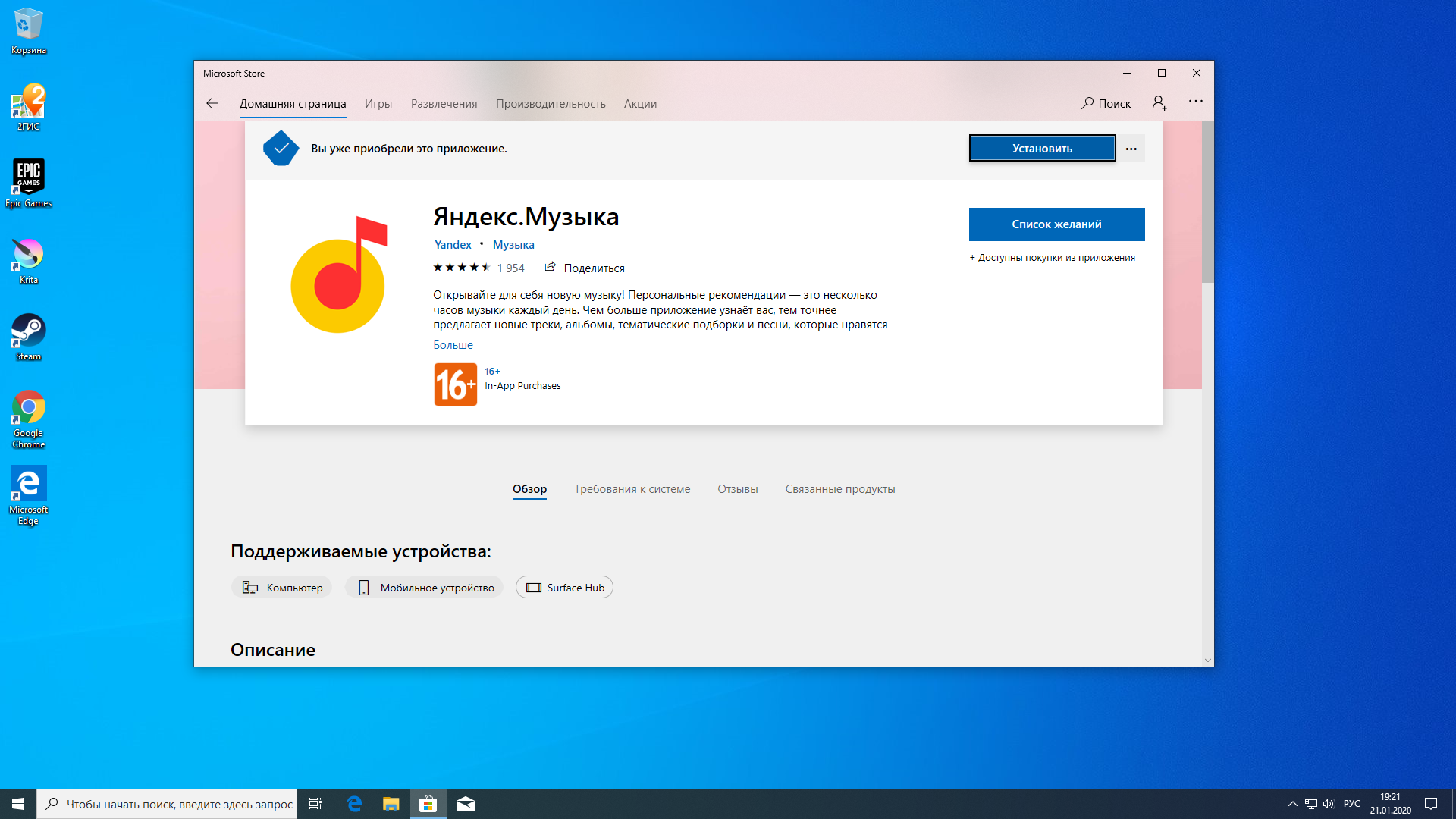Open the 16+ rating link

(492, 372)
